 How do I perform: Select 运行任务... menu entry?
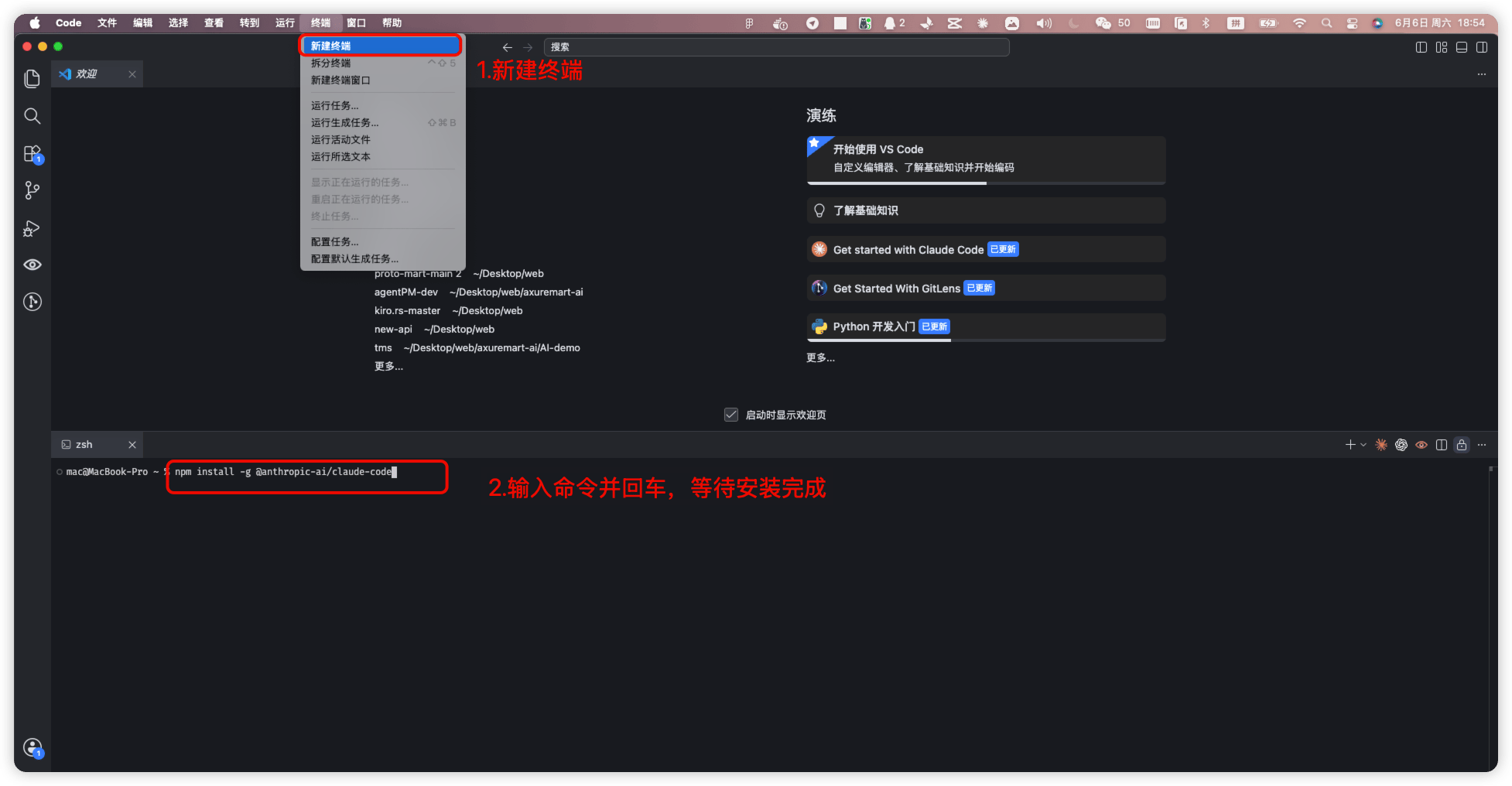tap(382, 105)
